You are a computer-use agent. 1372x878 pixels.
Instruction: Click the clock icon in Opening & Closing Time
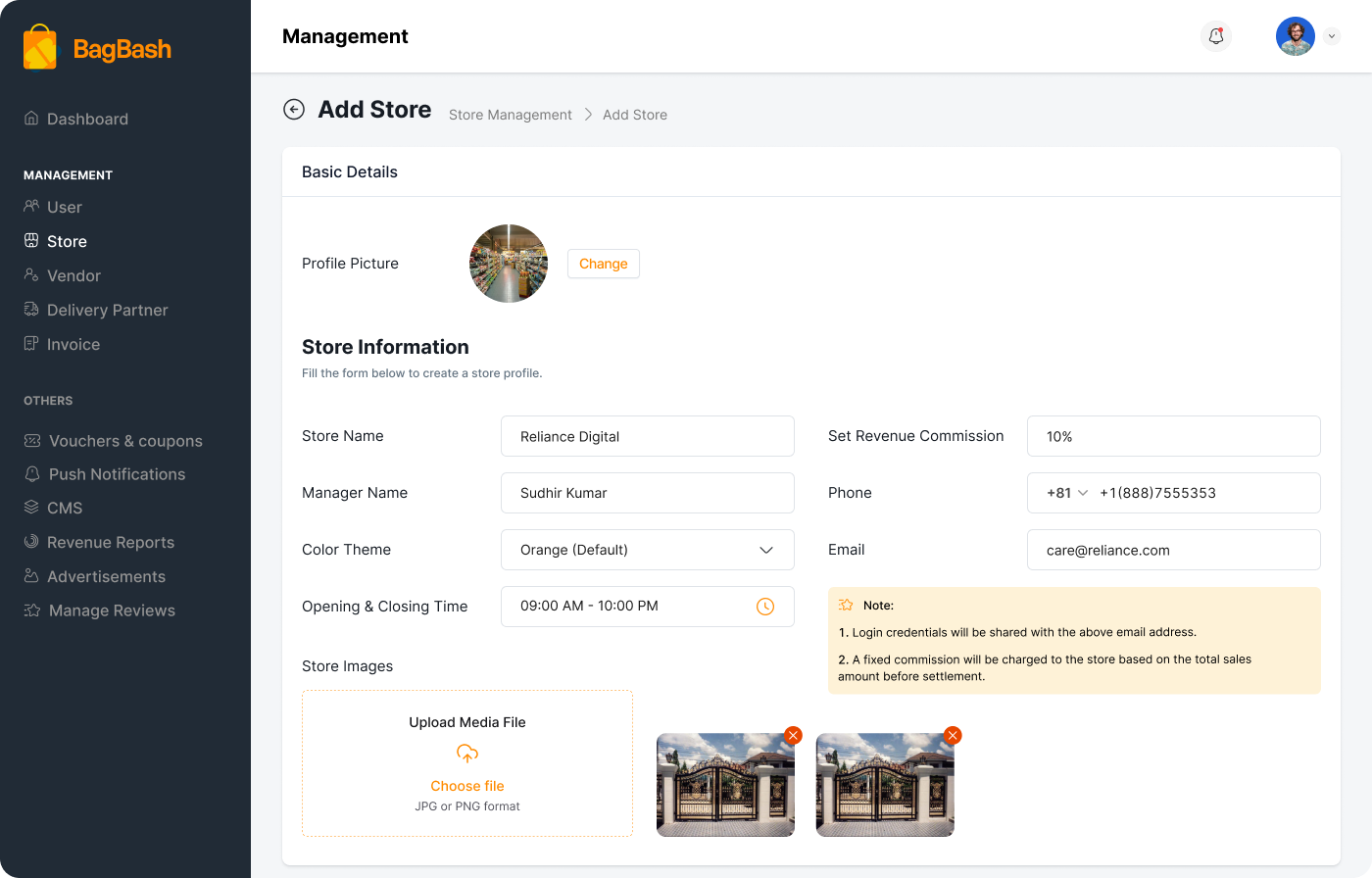(x=765, y=607)
